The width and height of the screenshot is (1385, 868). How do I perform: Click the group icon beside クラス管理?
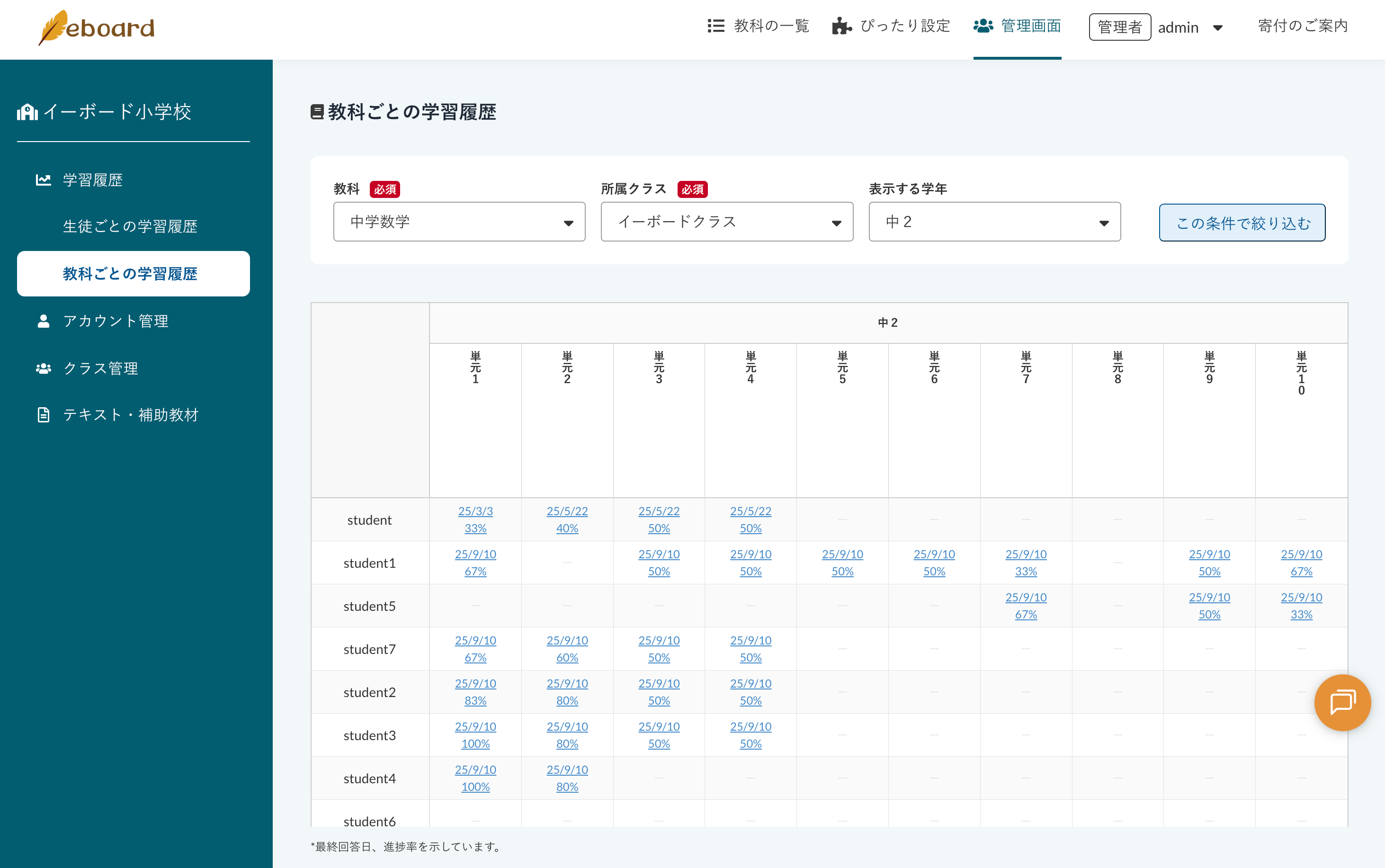pos(44,368)
